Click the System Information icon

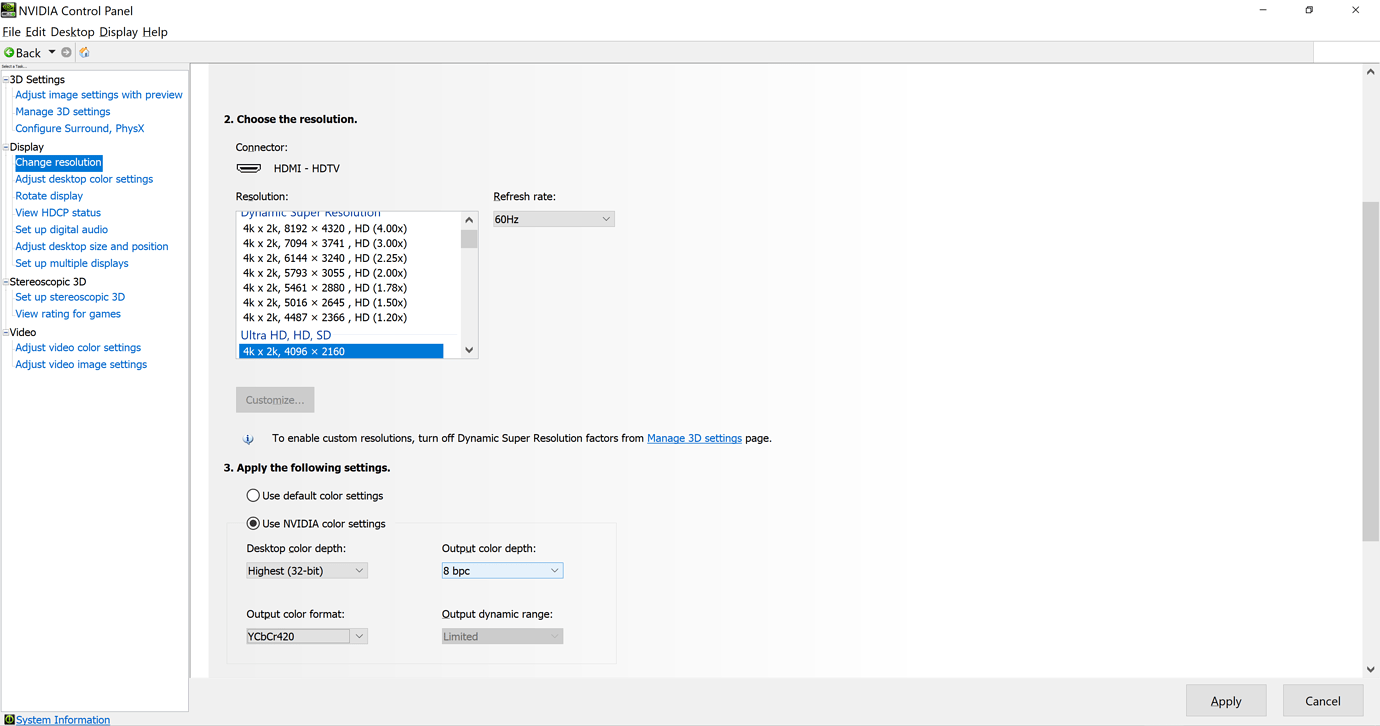(9, 719)
